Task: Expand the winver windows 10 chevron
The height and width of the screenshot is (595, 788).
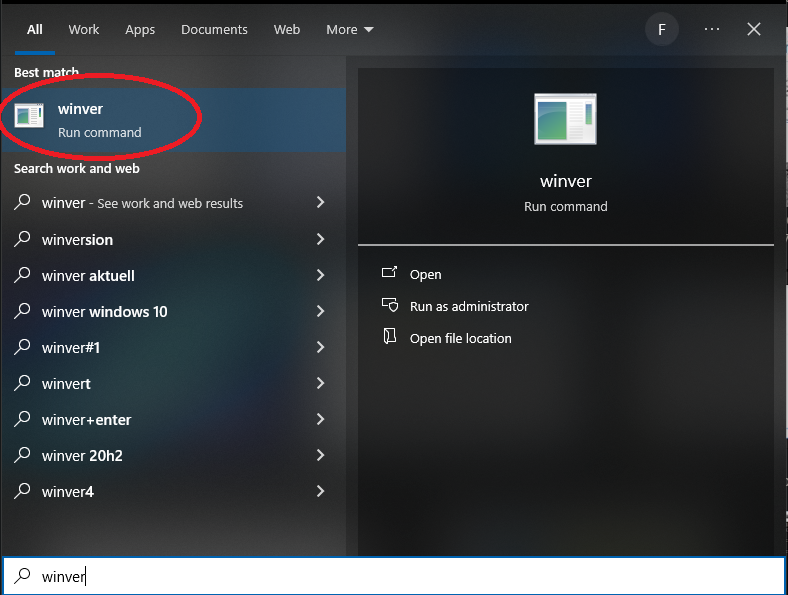Action: point(320,311)
